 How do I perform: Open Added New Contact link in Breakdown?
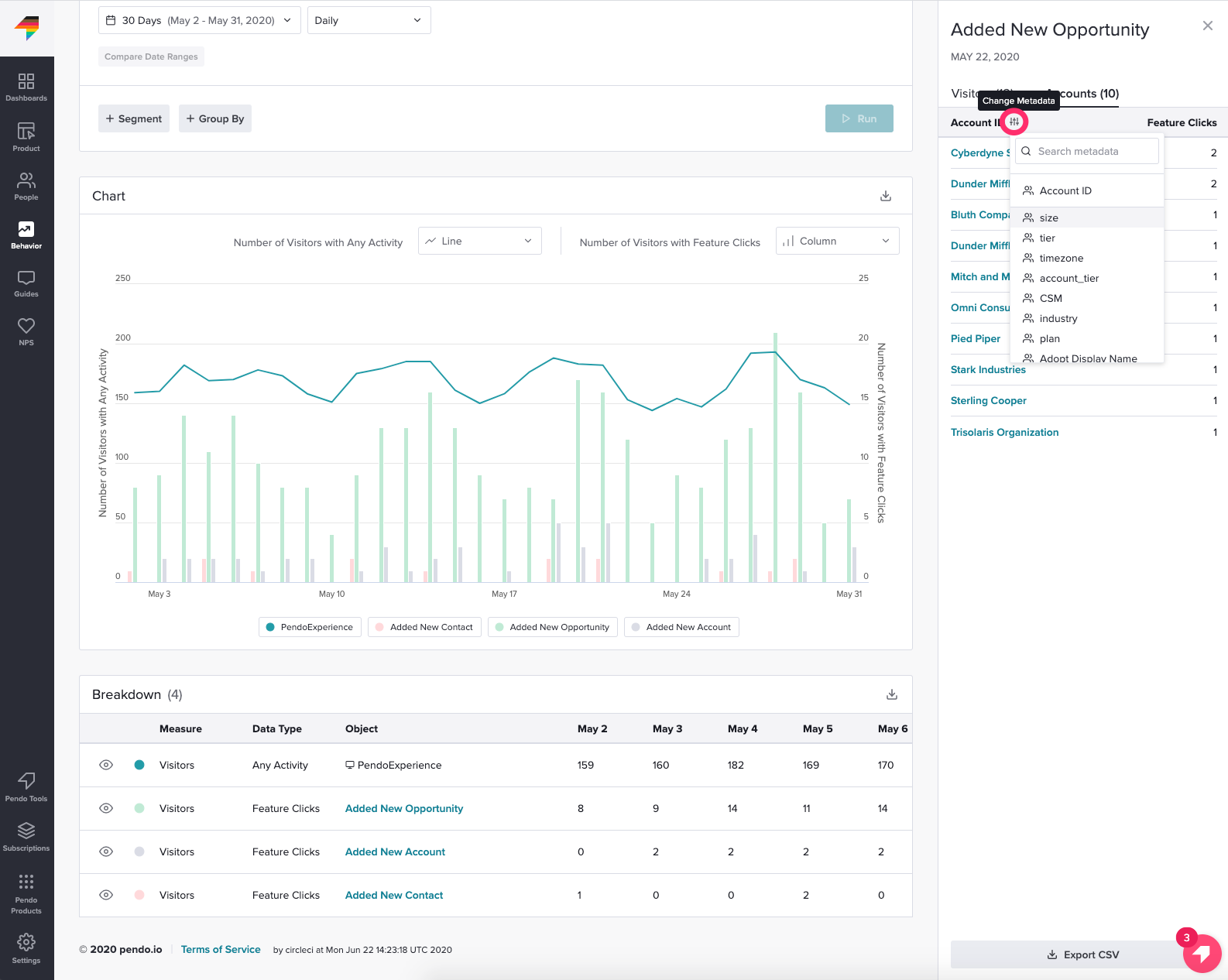(x=394, y=895)
